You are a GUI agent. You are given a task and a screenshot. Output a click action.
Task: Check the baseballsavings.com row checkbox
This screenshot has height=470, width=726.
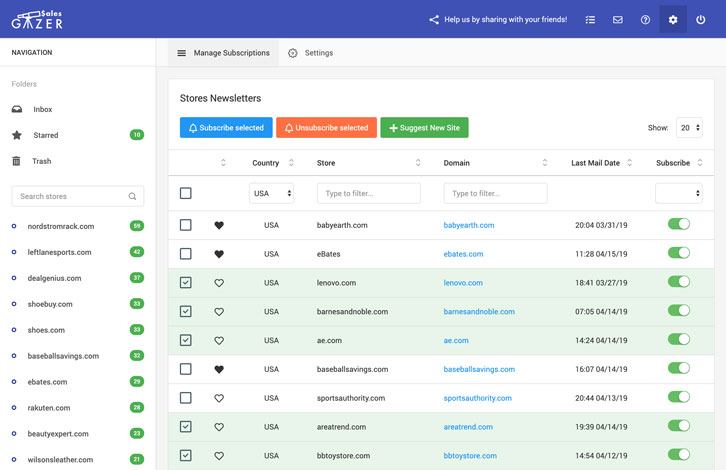186,369
